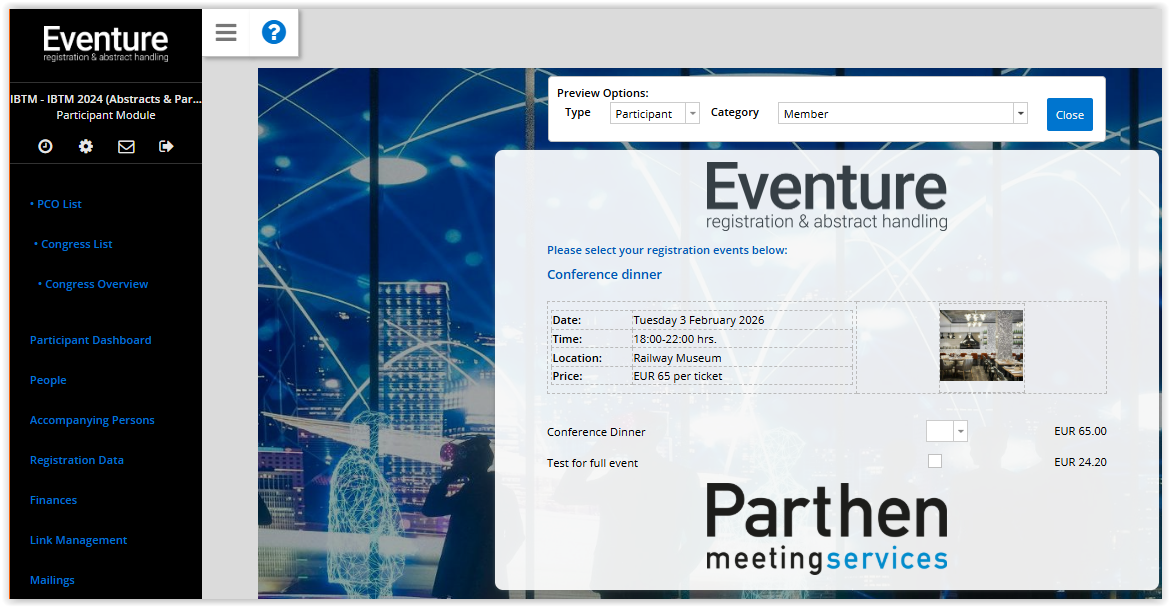Click the sign-out arrow icon in sidebar

[x=166, y=146]
